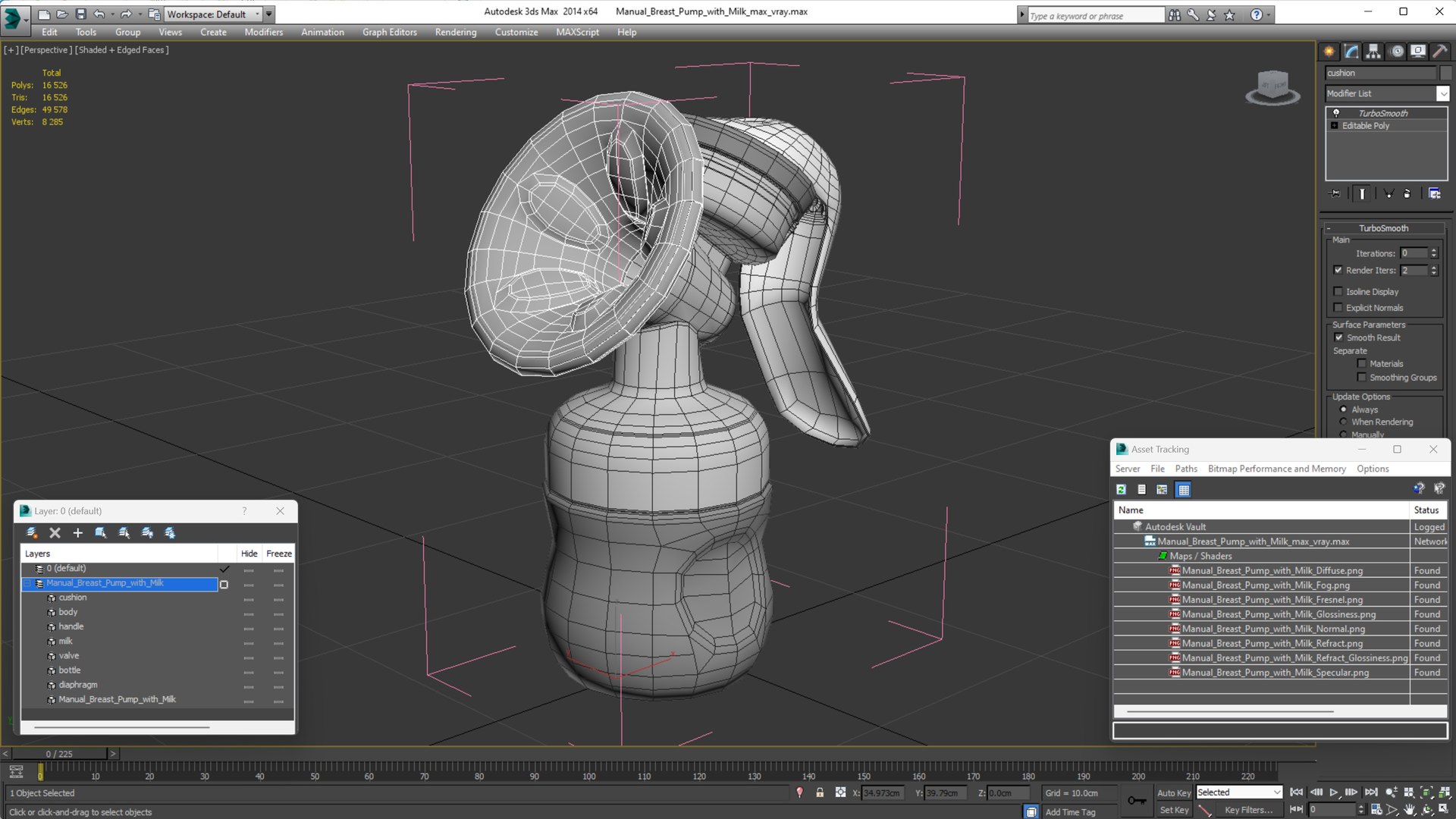
Task: Refresh the Asset Tracking list
Action: pyautogui.click(x=1121, y=490)
